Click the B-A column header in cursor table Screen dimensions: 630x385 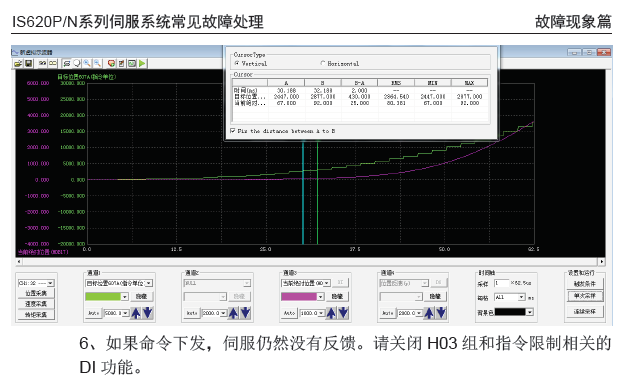point(359,83)
